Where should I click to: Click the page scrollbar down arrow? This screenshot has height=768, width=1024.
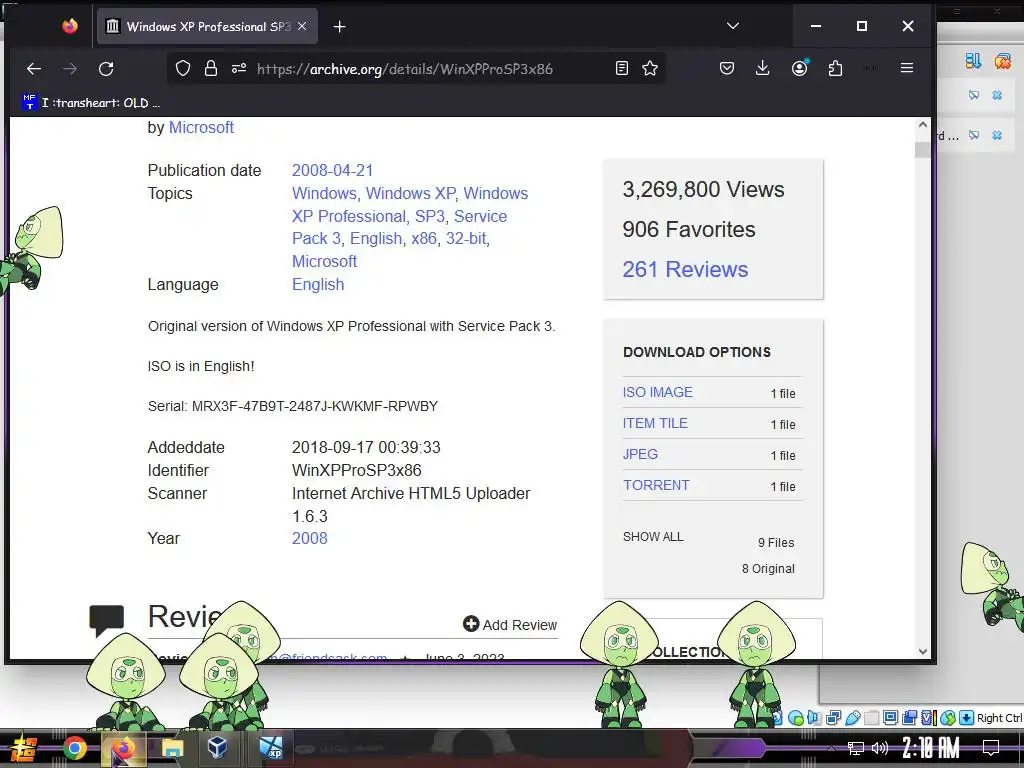coord(922,651)
